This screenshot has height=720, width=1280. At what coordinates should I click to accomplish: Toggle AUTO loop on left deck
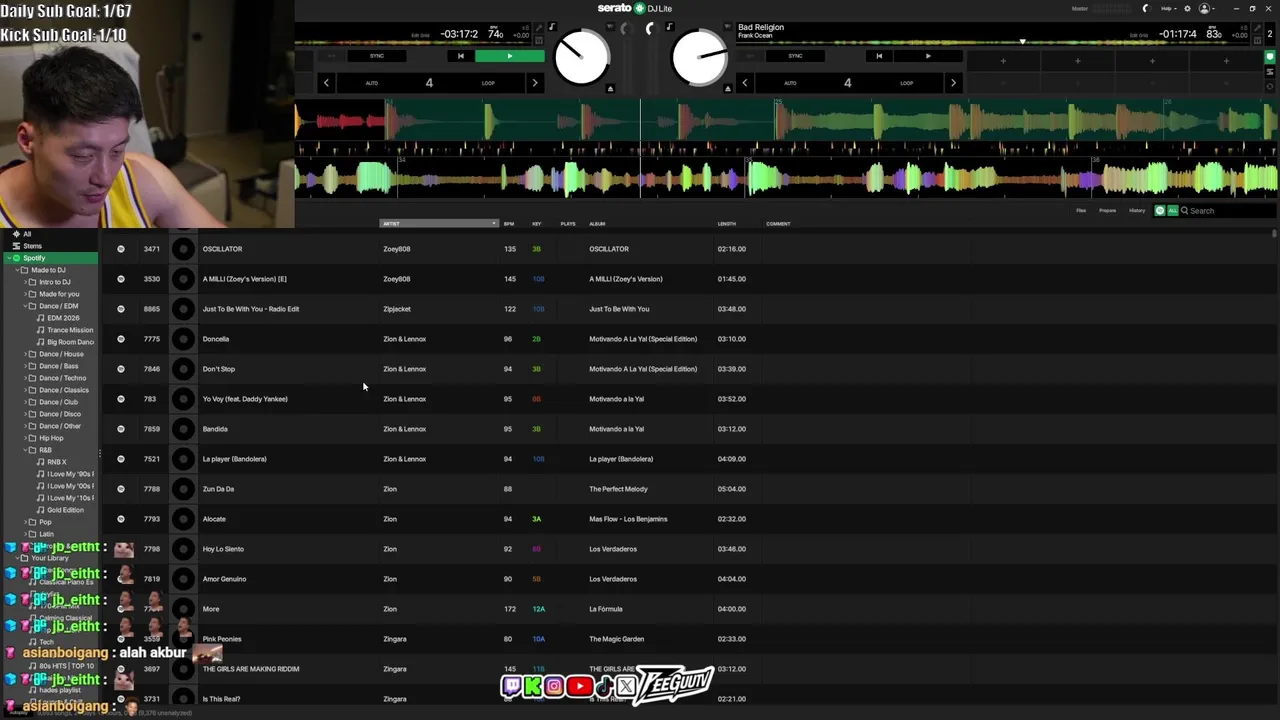(x=372, y=83)
